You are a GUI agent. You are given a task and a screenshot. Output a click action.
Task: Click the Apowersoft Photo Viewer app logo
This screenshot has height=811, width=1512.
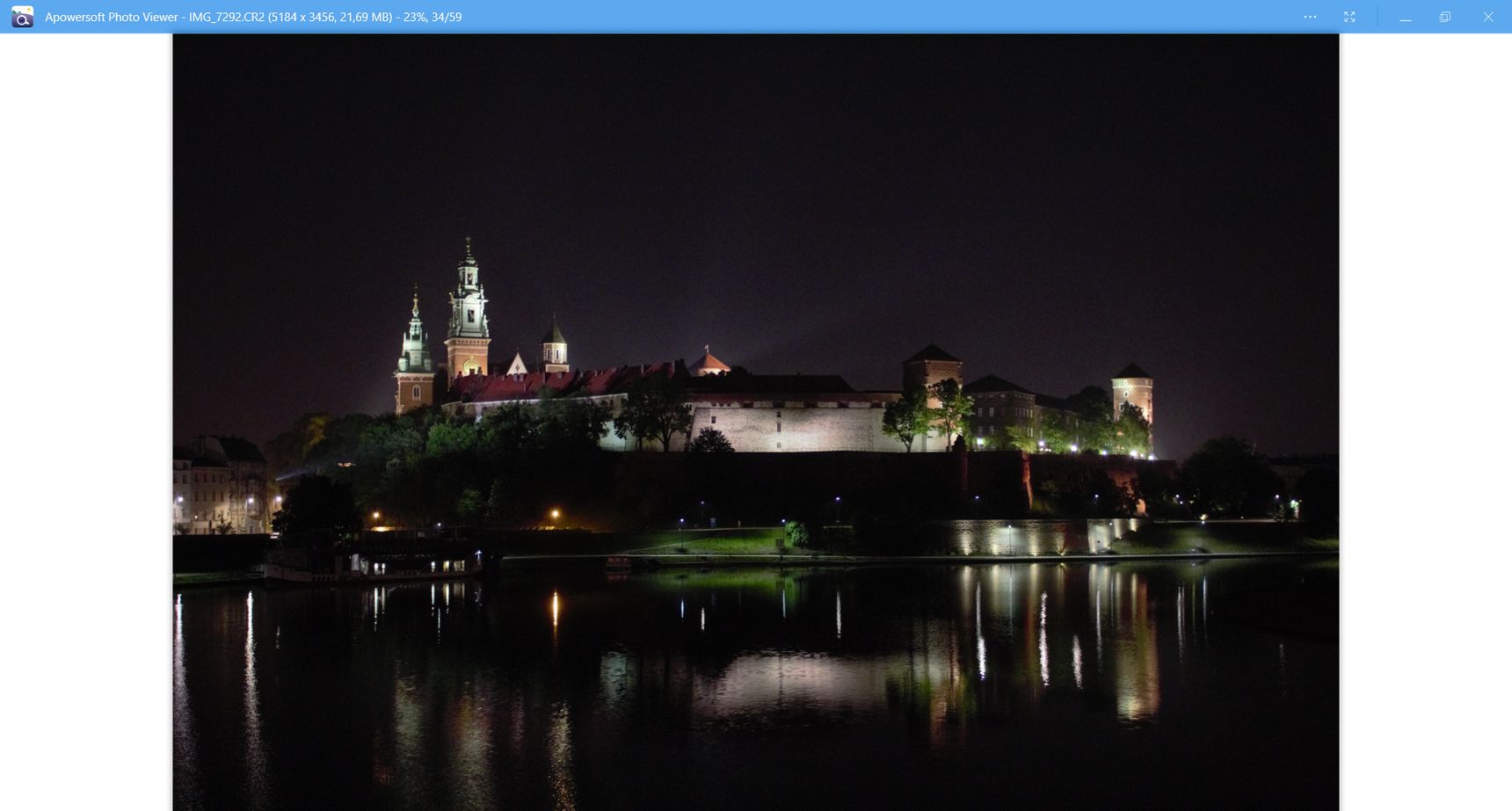pos(22,17)
